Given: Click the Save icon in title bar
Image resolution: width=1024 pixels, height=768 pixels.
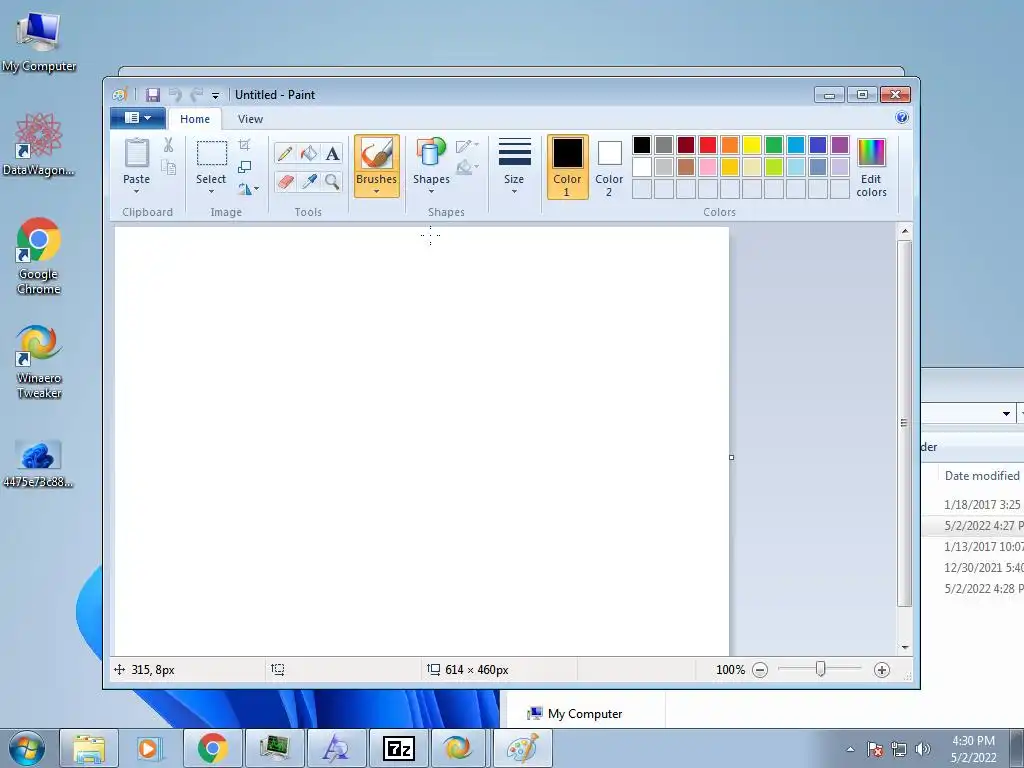Looking at the screenshot, I should [153, 95].
